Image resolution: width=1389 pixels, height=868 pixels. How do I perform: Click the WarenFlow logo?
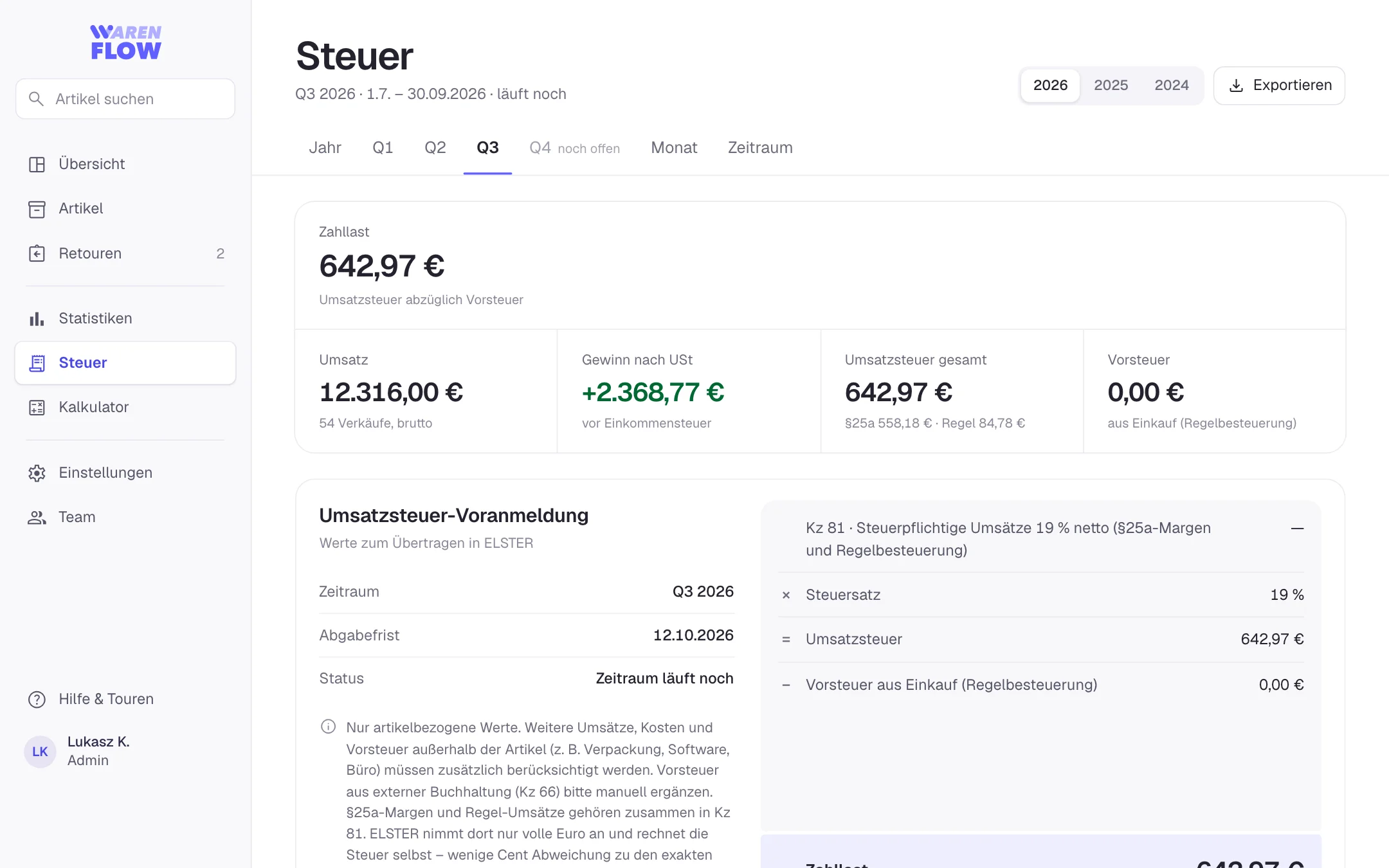pos(125,42)
